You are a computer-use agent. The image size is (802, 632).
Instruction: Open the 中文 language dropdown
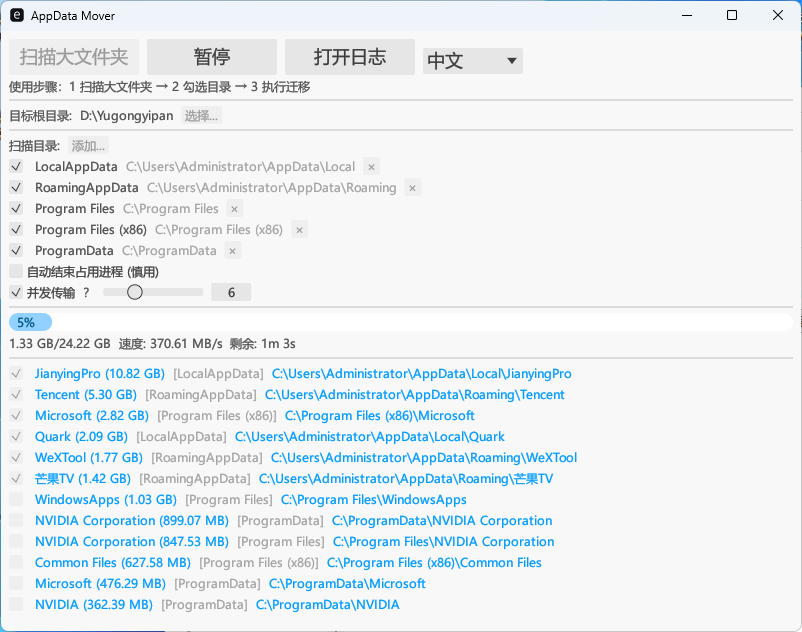point(472,60)
